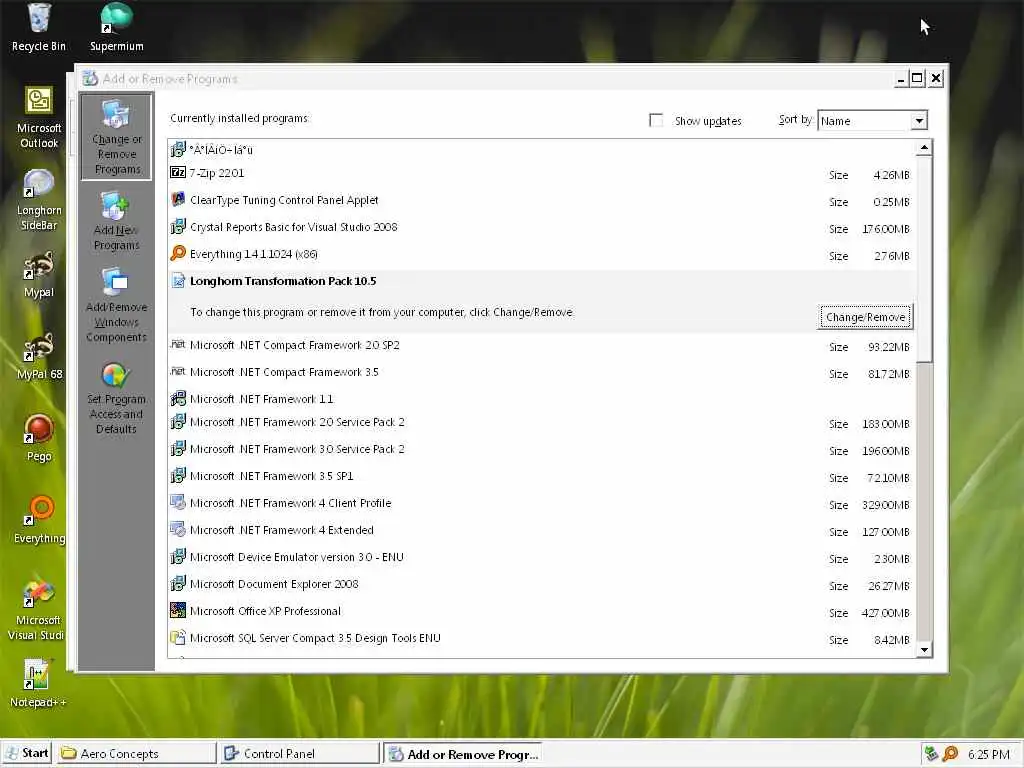Click the 427.00MB size value

[885, 613]
